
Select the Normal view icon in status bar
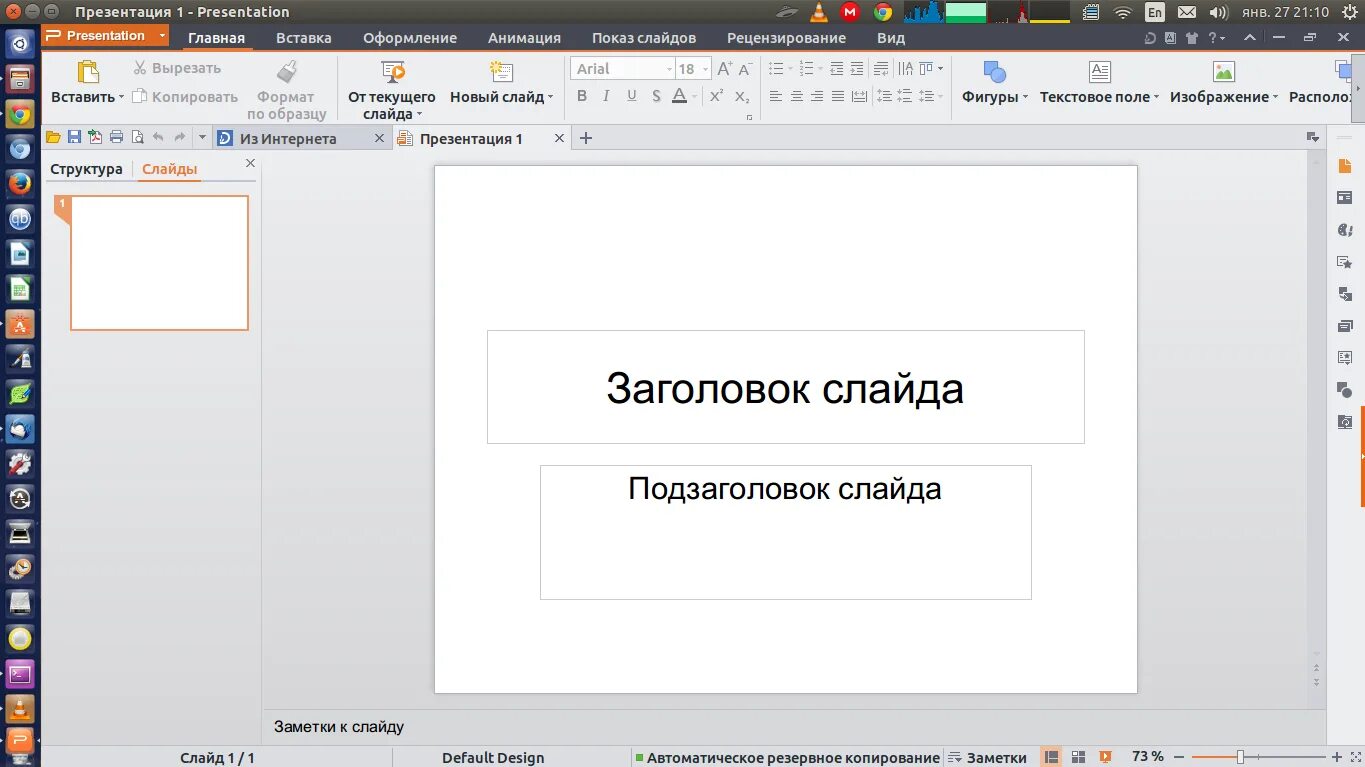point(1051,757)
